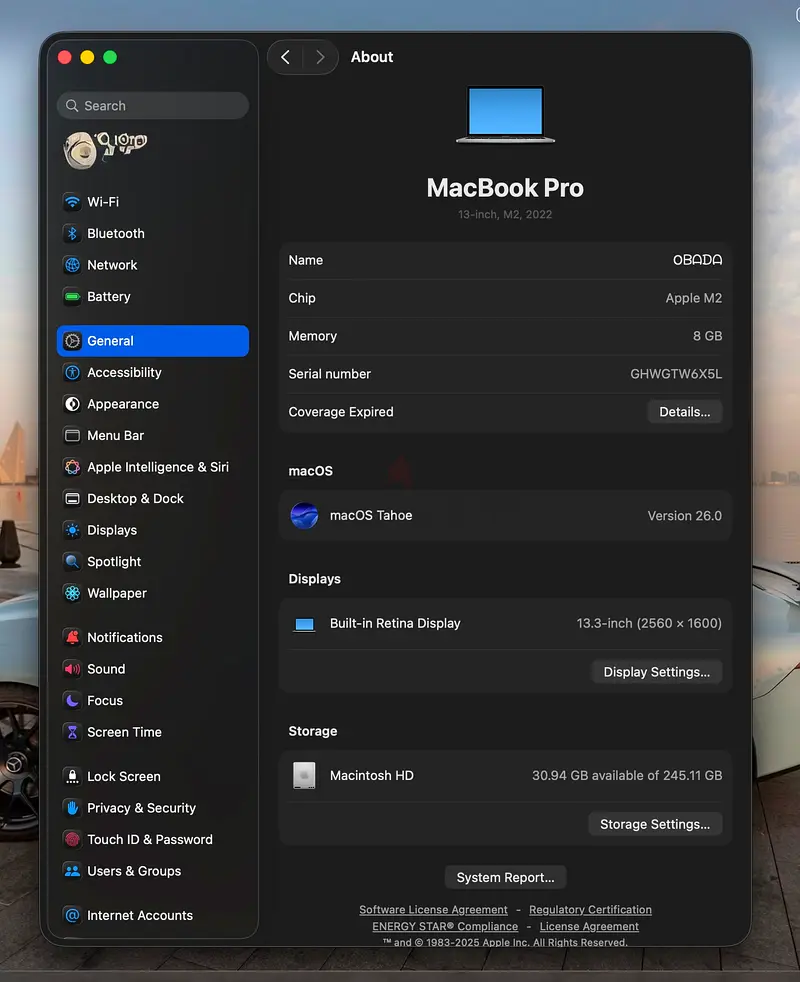Click 13.3-inch (2560 × 1600) text
The height and width of the screenshot is (982, 800).
[x=649, y=624]
